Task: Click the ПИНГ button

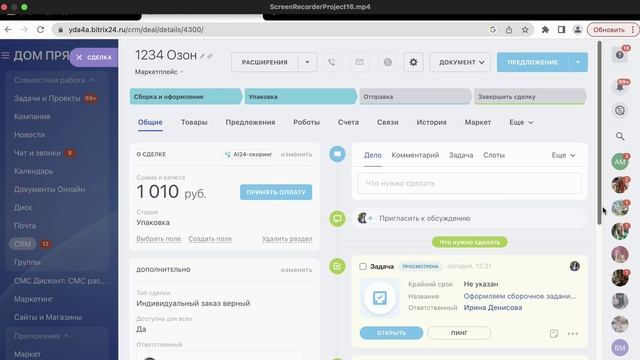Action: pos(459,333)
